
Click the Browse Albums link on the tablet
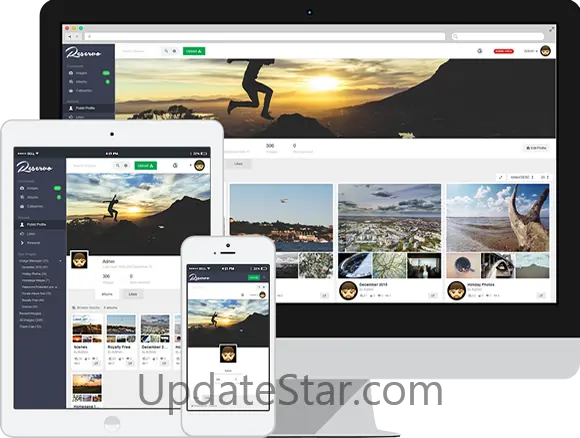pos(86,307)
